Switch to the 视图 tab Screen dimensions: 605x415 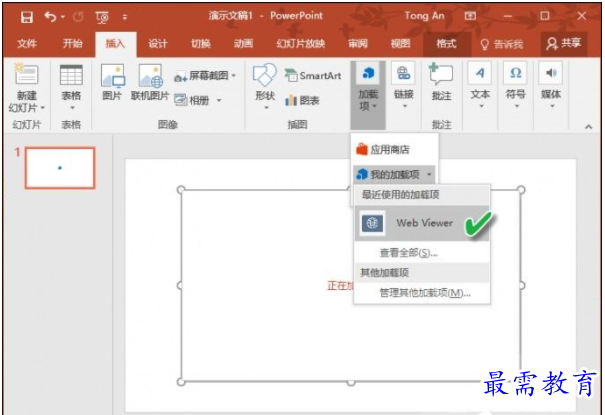coord(400,44)
